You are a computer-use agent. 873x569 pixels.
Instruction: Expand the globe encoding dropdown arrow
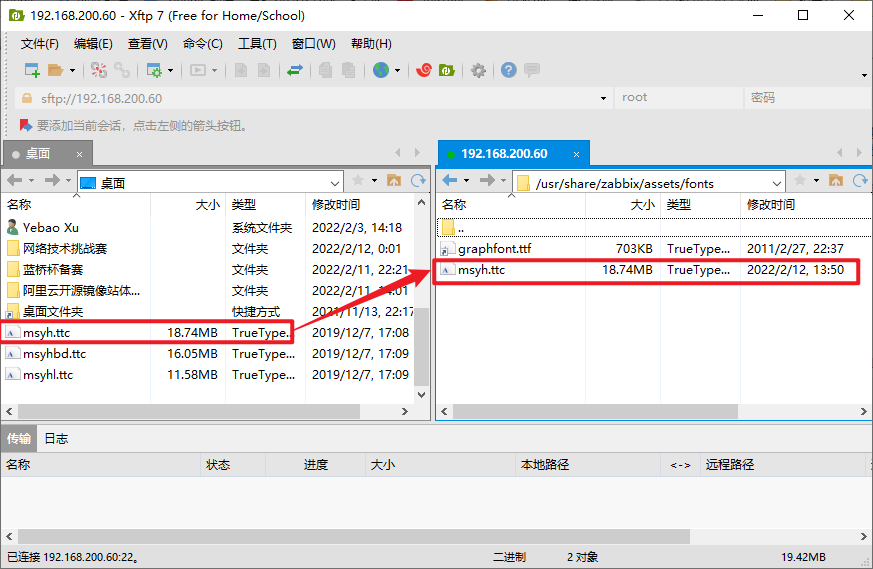tap(397, 71)
